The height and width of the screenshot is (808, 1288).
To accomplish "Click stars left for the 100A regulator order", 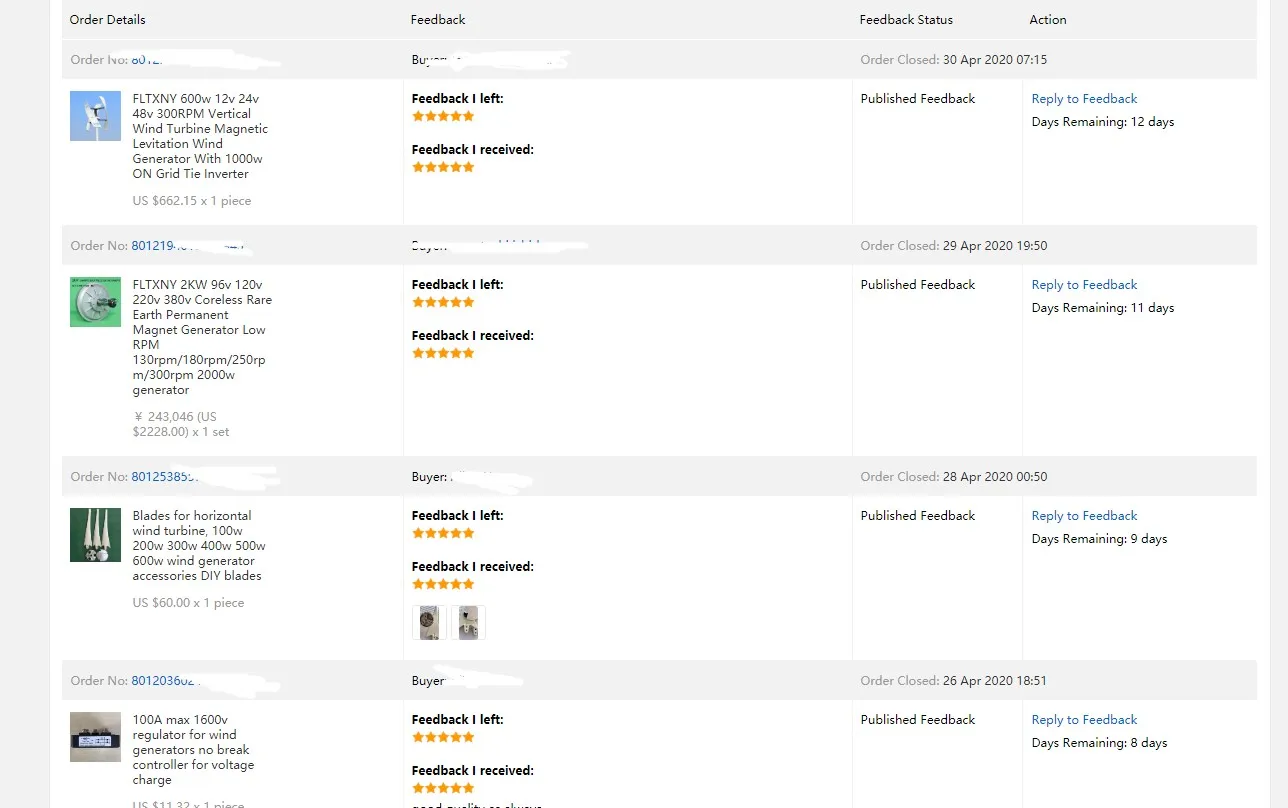I will click(x=443, y=737).
